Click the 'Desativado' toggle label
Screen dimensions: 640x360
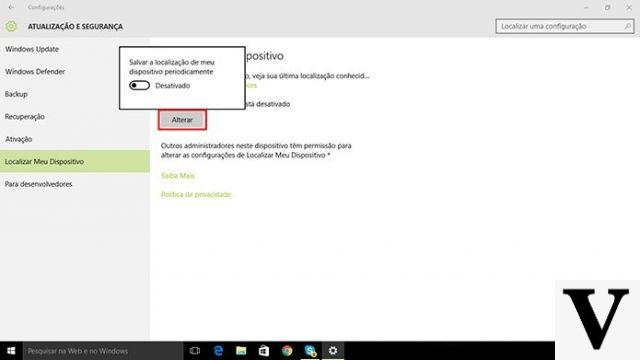(x=173, y=86)
